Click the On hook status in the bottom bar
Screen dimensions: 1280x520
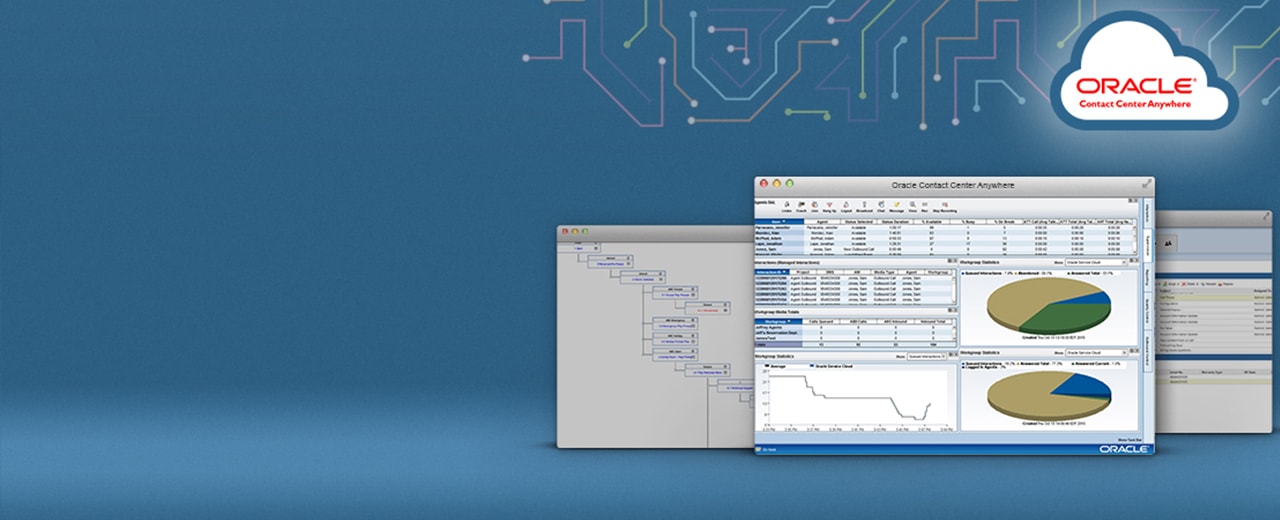(764, 450)
